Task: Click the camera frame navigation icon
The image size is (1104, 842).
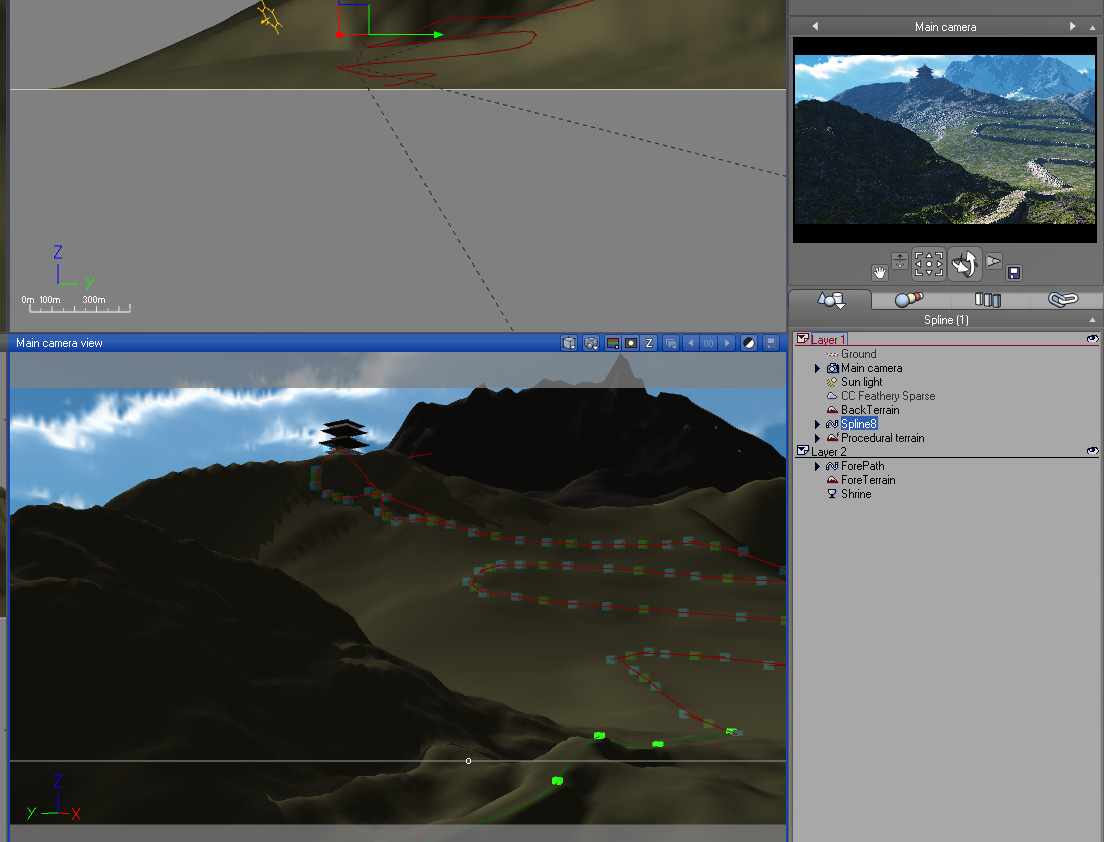Action: [x=929, y=263]
